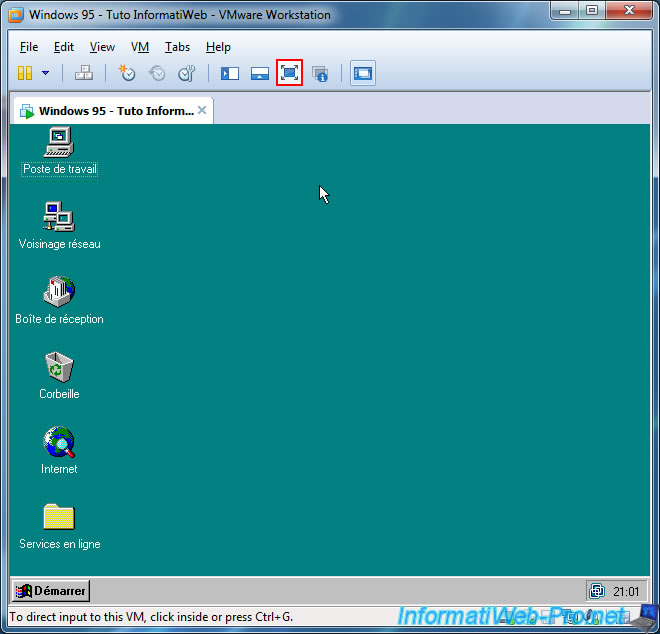Select the Services en ligne folder

pyautogui.click(x=59, y=526)
